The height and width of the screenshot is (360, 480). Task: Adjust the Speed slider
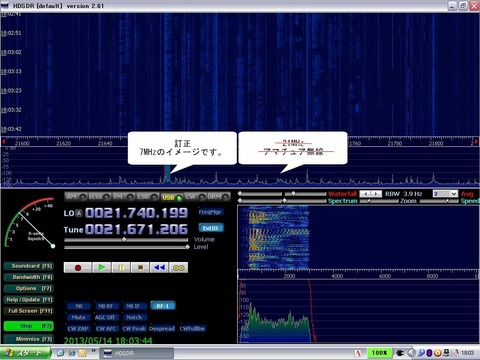pos(439,201)
